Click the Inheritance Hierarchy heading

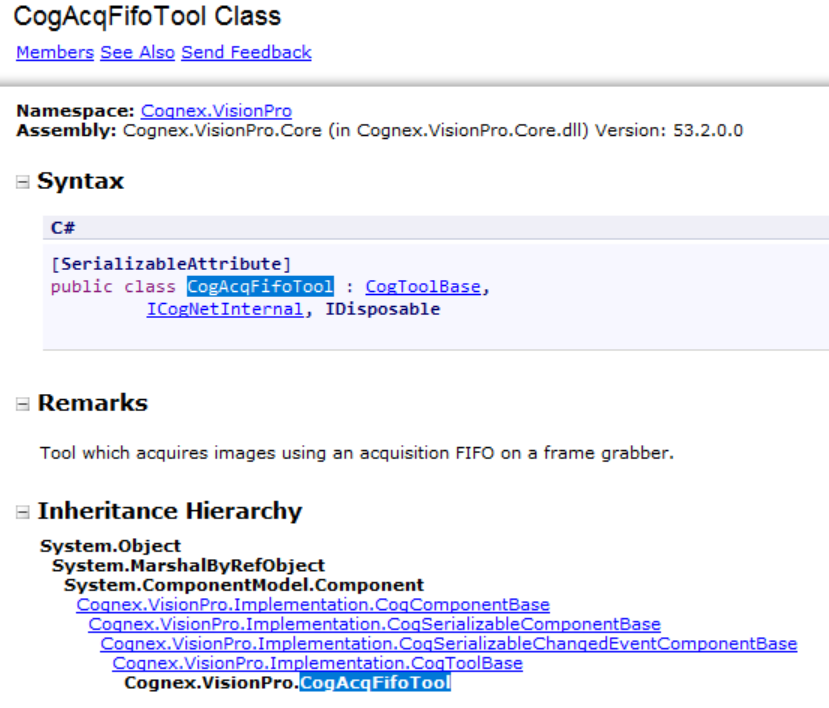(x=170, y=511)
